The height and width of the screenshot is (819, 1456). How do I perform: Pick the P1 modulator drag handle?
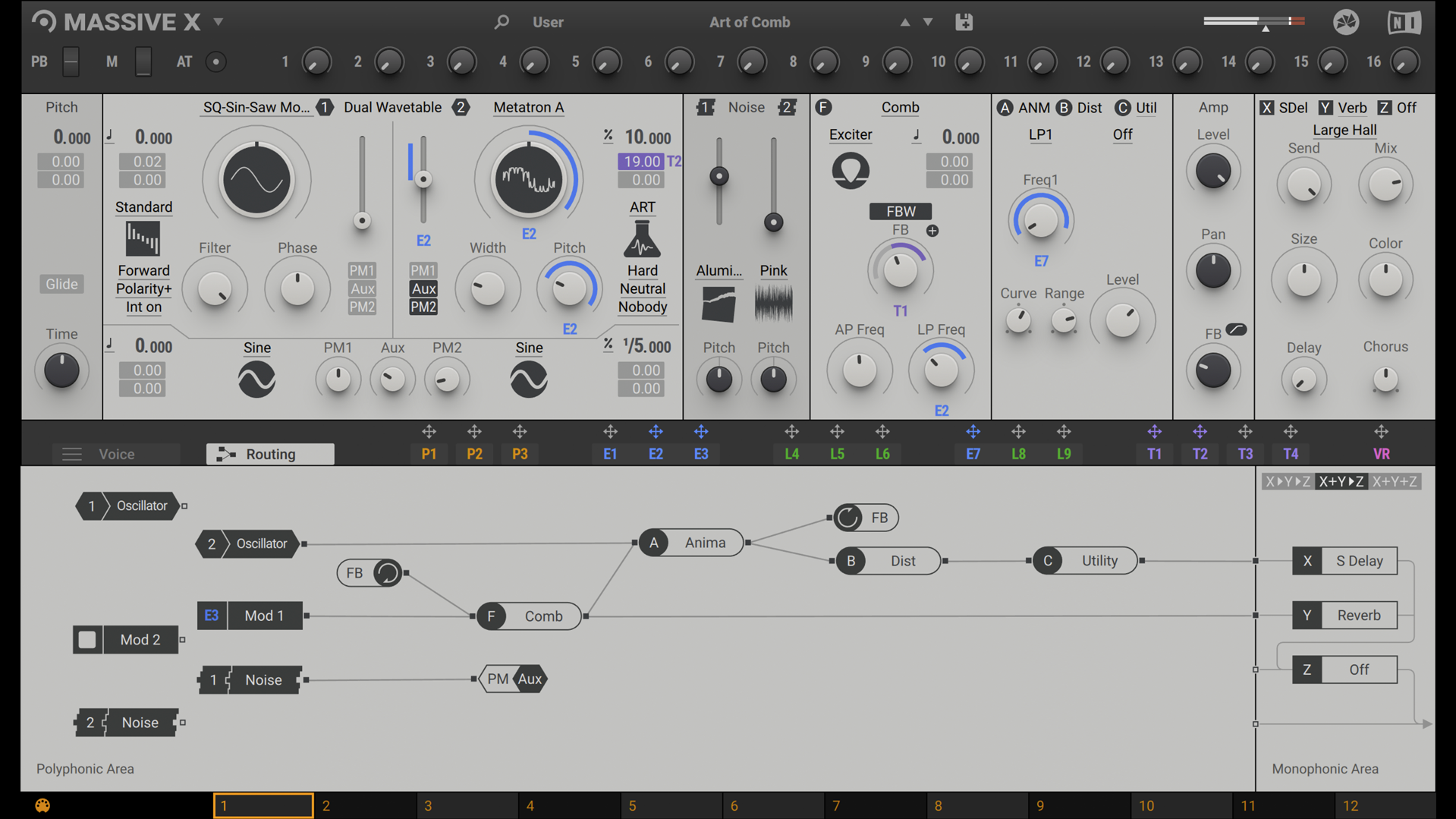429,432
